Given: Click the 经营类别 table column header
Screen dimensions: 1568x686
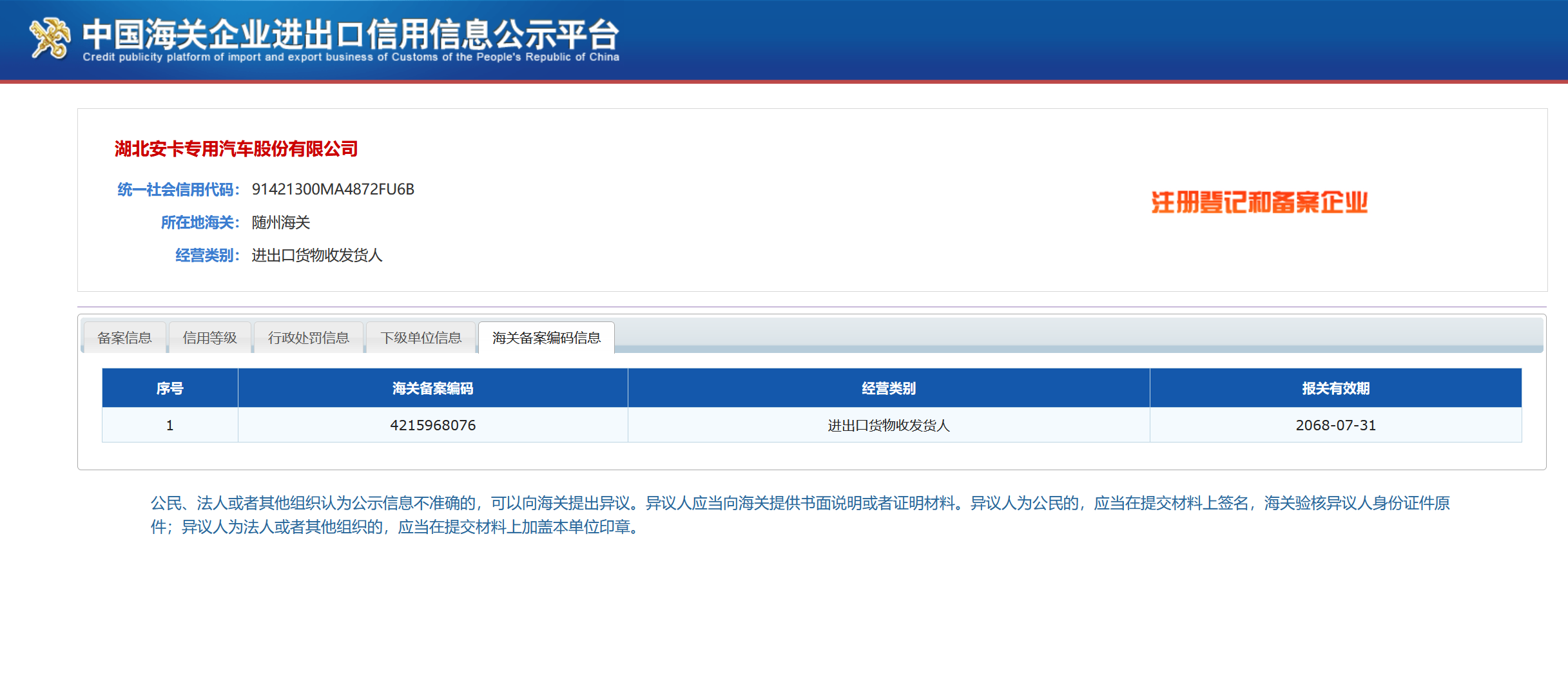Looking at the screenshot, I should [889, 388].
